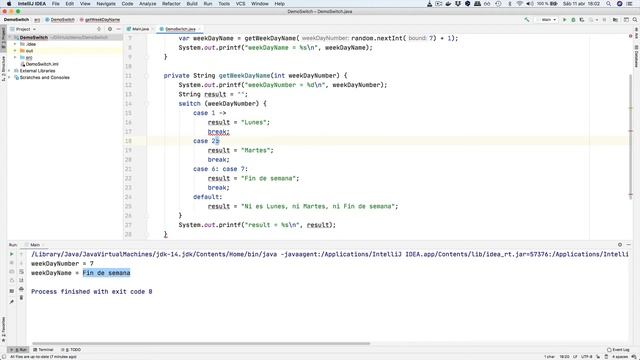Click the error indicator at editor top-right
Viewport: 640px width, 360px height.
coord(631,36)
